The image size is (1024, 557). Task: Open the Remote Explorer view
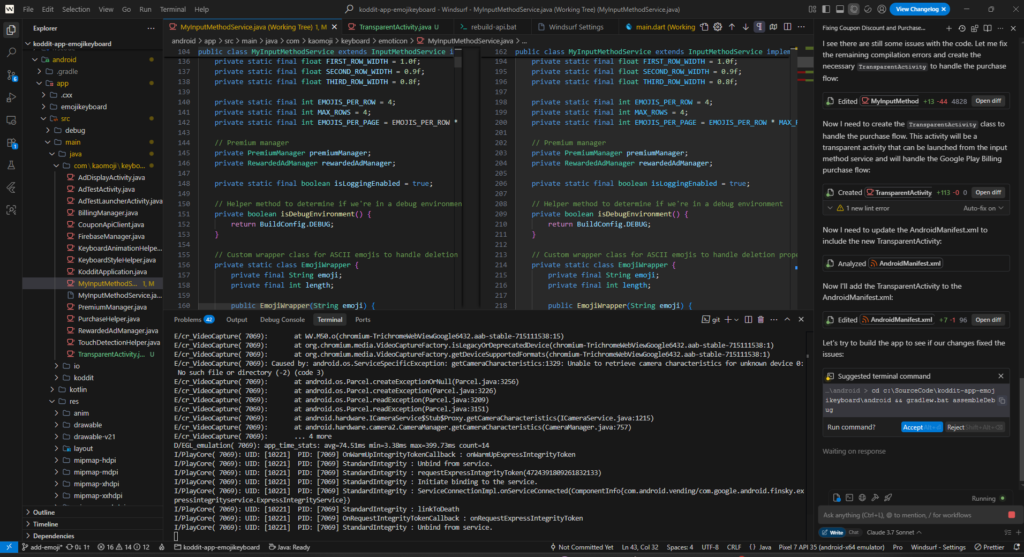(x=11, y=120)
